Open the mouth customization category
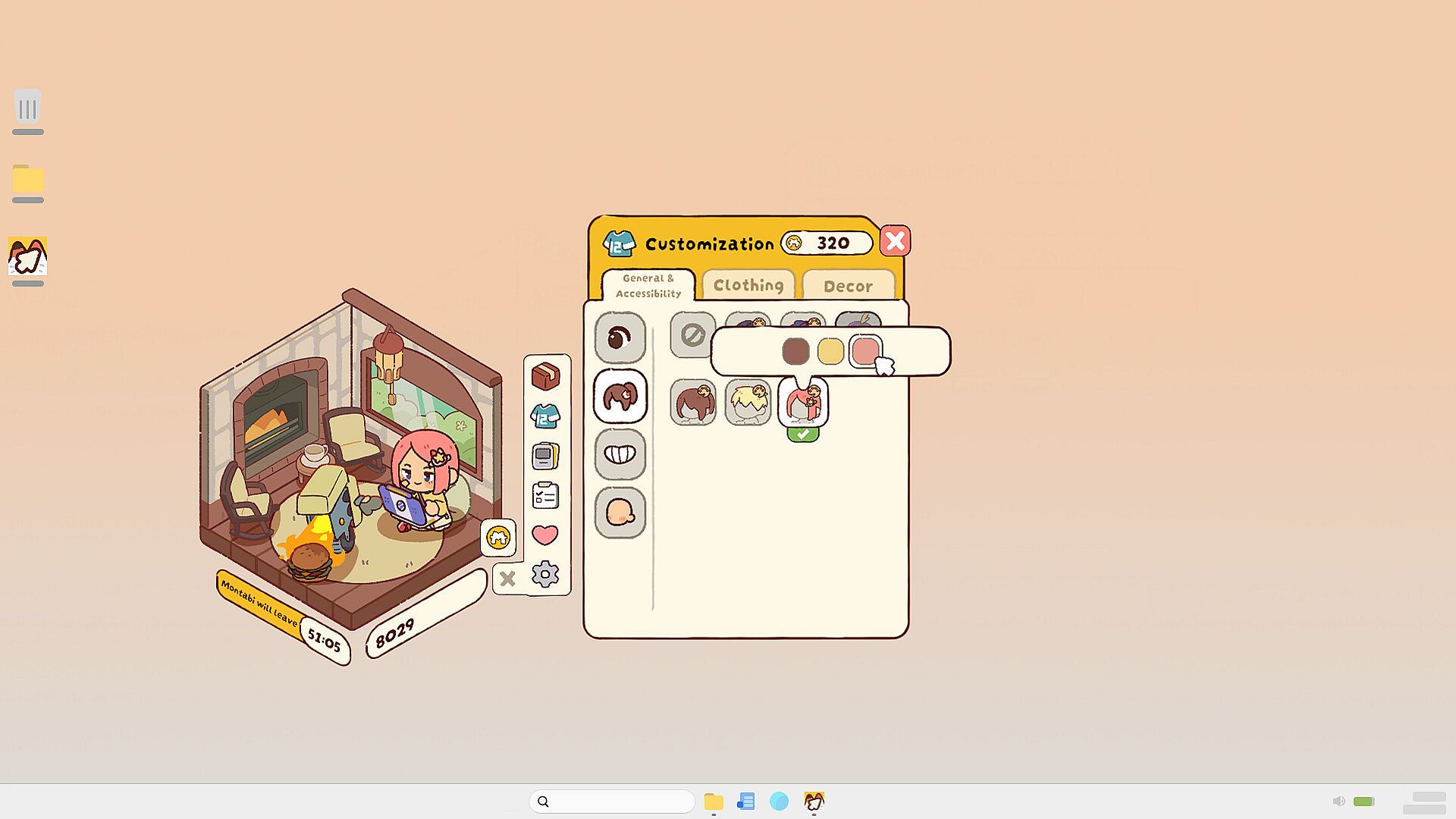Image resolution: width=1456 pixels, height=819 pixels. click(x=620, y=454)
